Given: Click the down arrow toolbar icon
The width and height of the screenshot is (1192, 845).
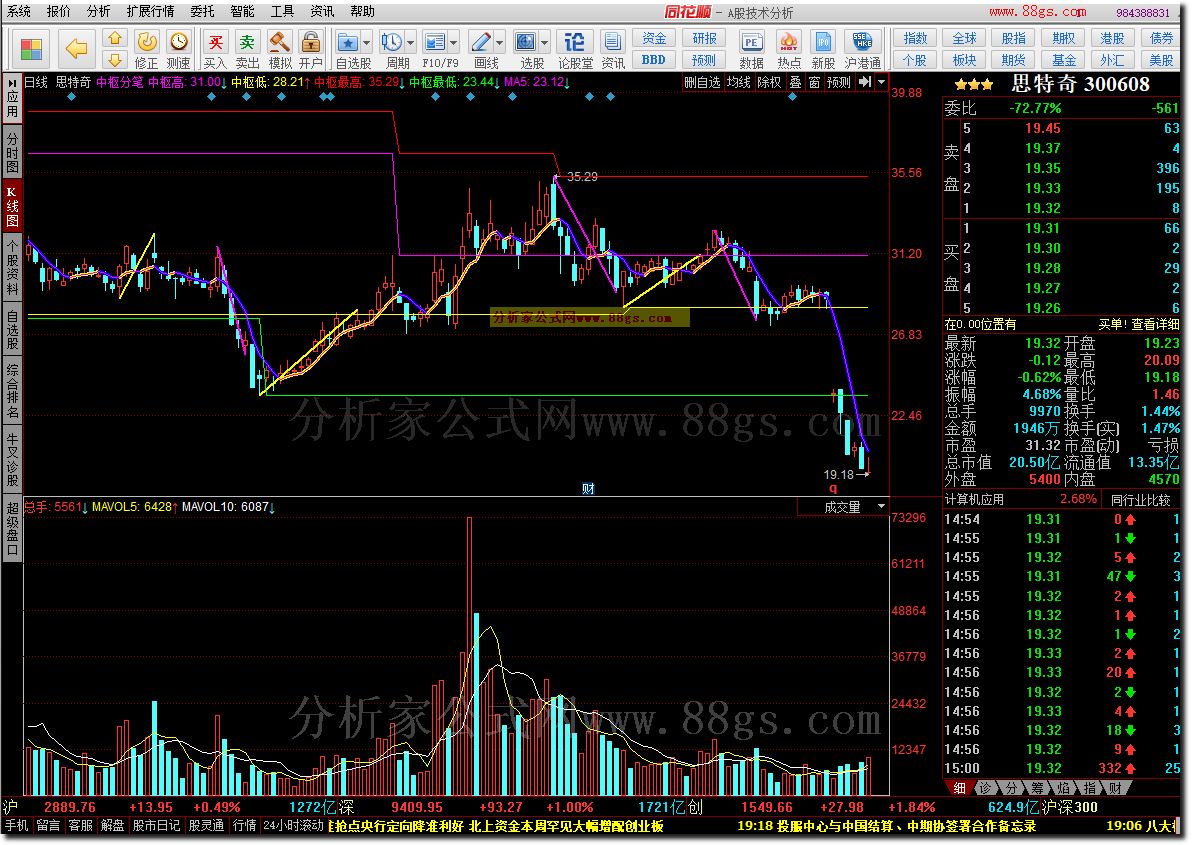Looking at the screenshot, I should click(114, 60).
